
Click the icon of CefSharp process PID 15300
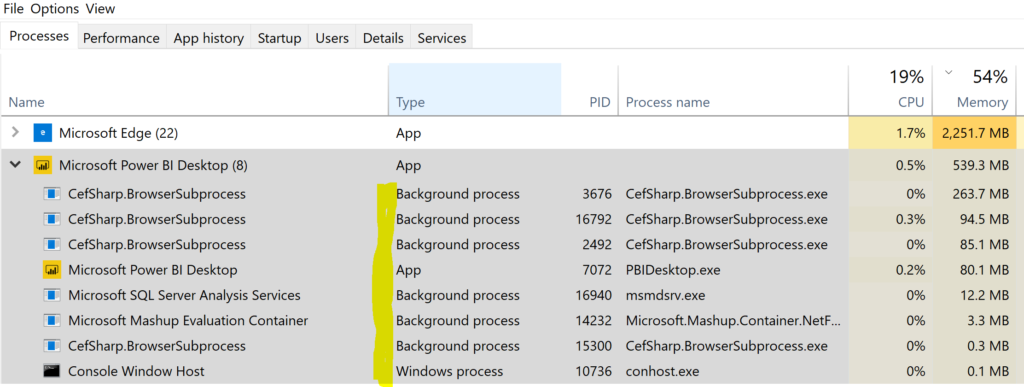52,346
